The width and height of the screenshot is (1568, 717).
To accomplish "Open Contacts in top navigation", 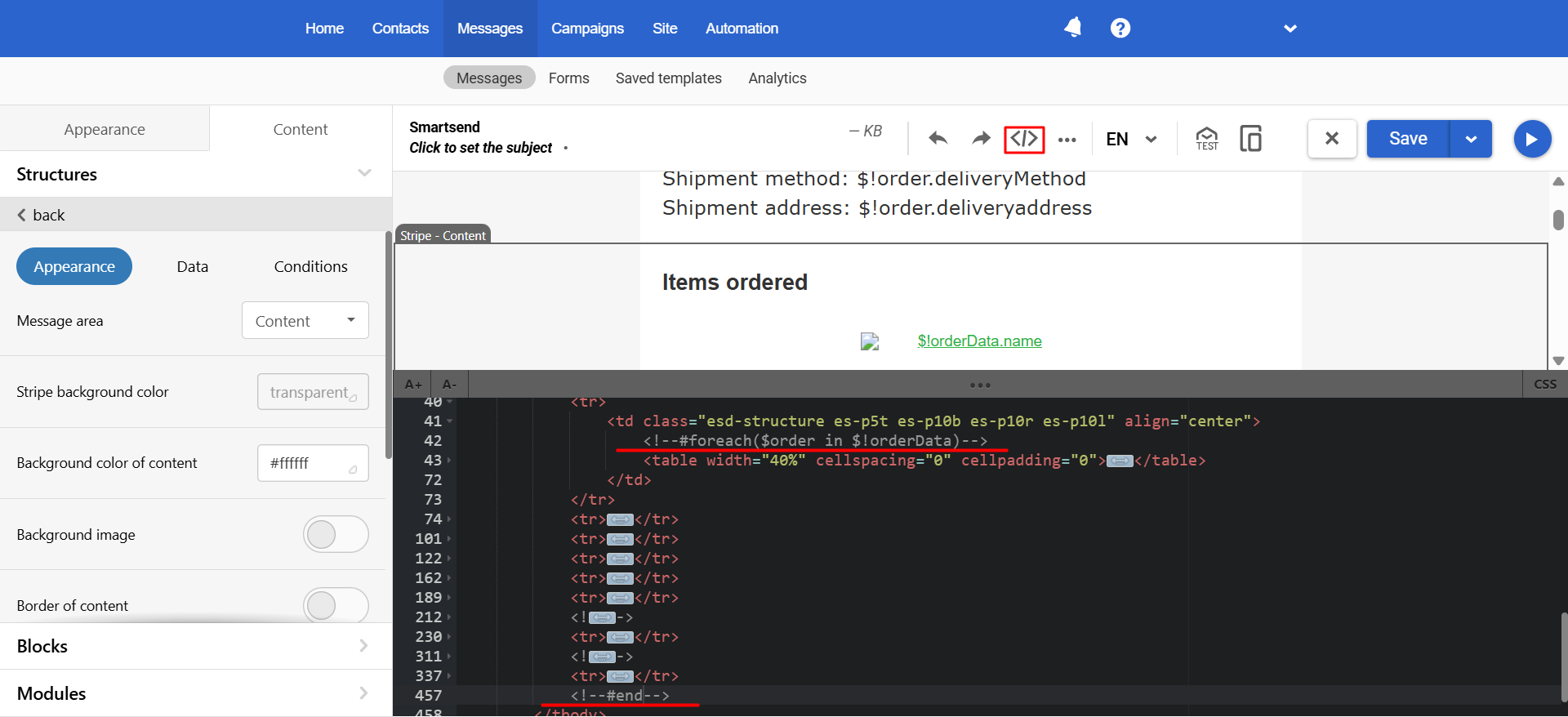I will [400, 29].
